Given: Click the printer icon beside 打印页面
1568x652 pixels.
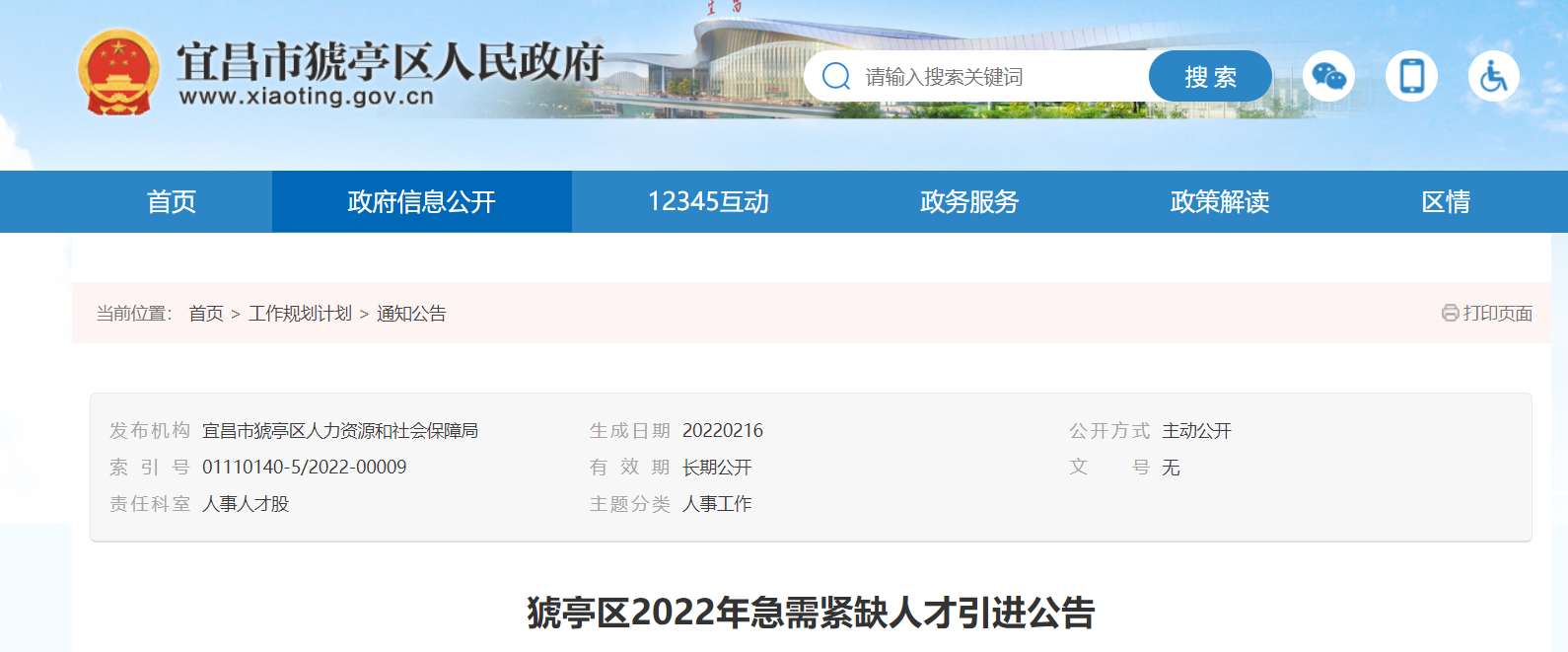Looking at the screenshot, I should (x=1450, y=313).
